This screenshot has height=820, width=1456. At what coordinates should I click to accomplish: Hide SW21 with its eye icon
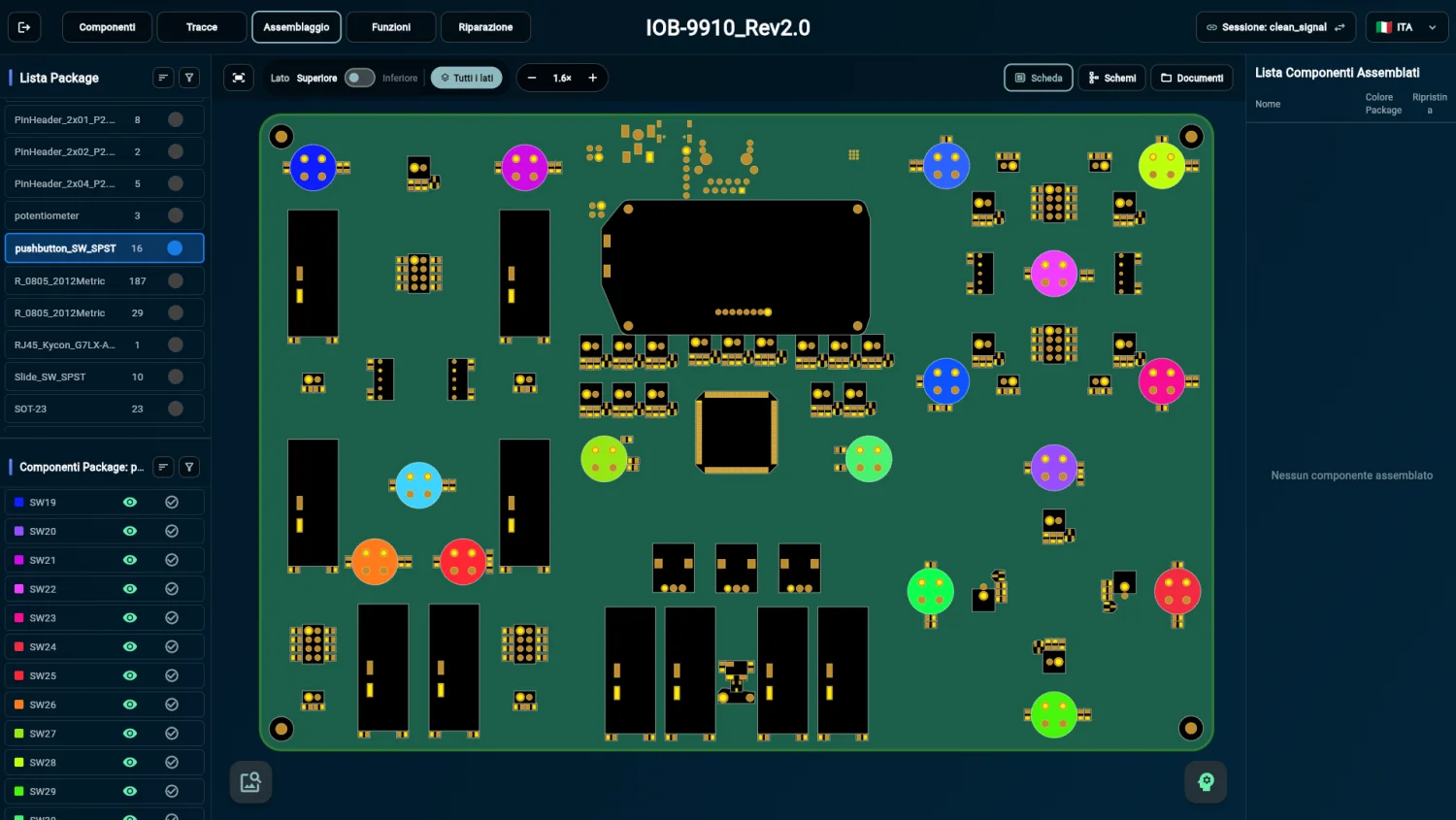(x=130, y=560)
